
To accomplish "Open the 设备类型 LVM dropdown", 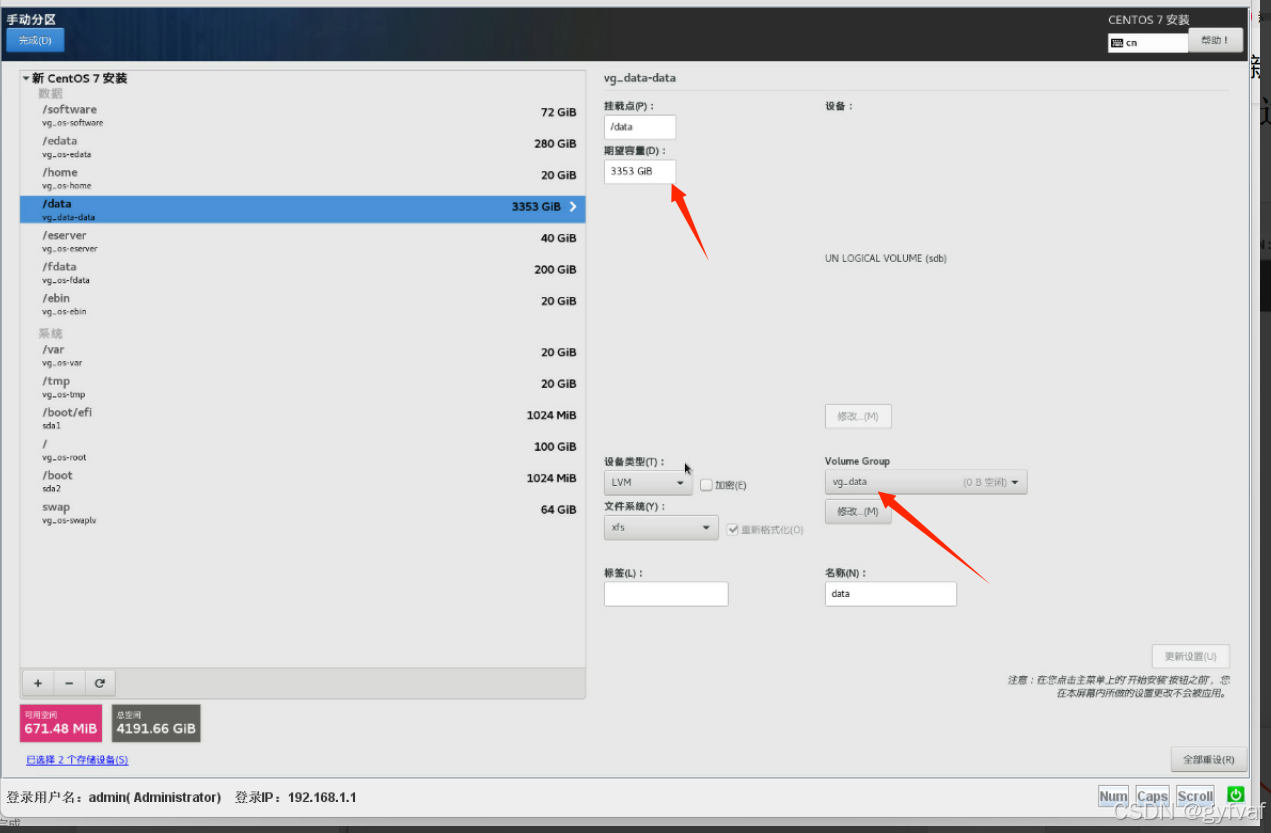I will coord(648,483).
